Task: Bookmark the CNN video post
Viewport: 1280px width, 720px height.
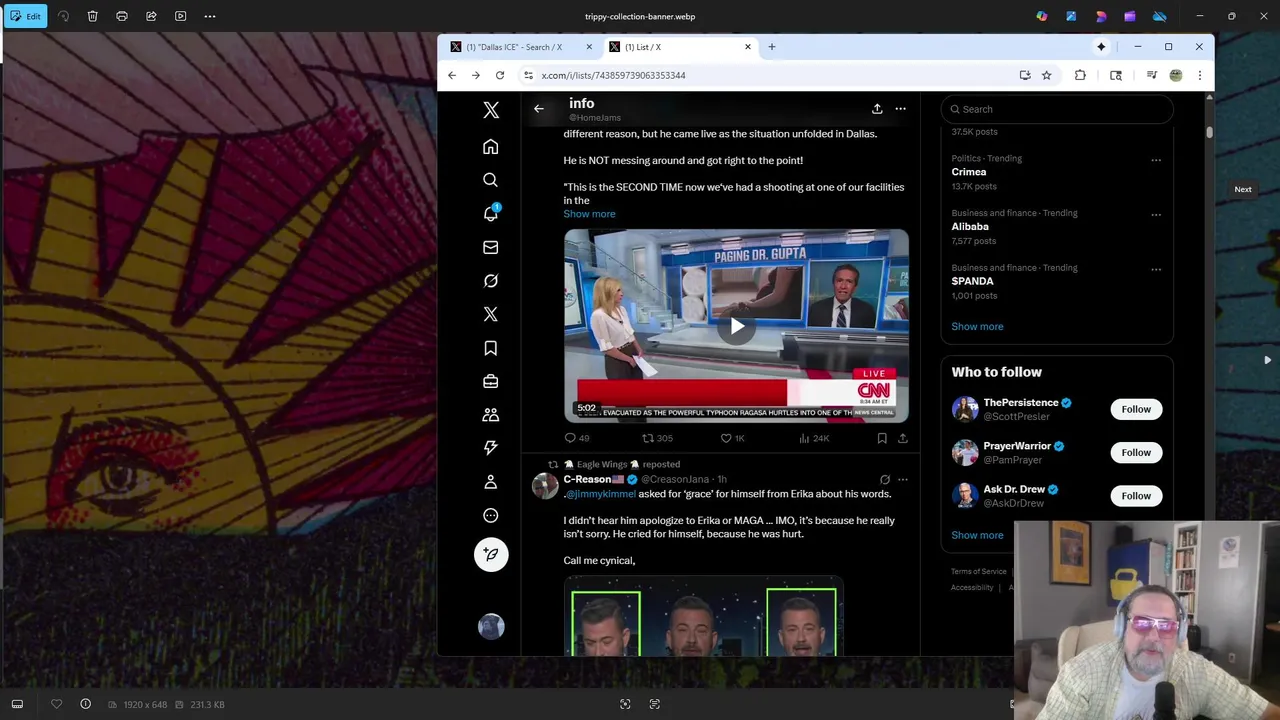Action: (882, 438)
